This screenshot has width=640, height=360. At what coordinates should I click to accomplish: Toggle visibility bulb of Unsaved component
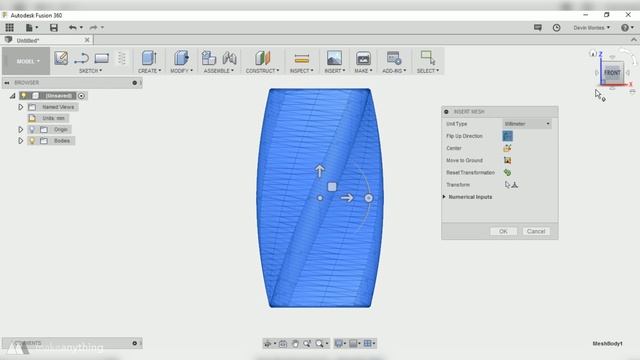pyautogui.click(x=24, y=96)
